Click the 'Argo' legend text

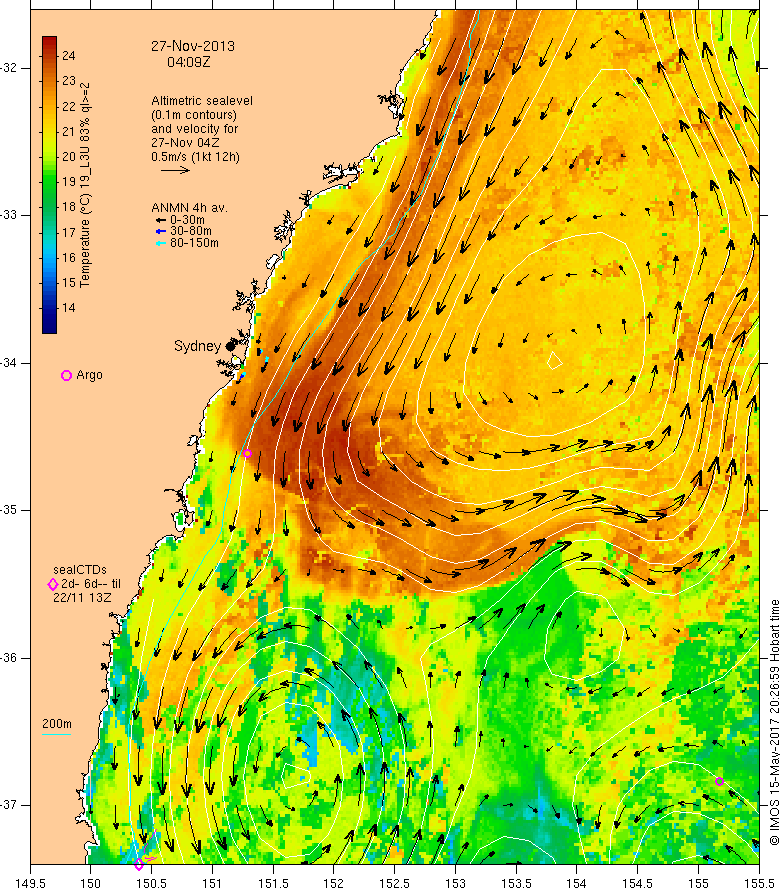[89, 375]
